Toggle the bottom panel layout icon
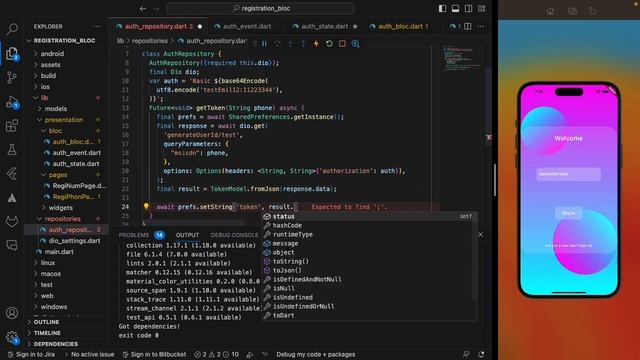Screen dimensions: 640x360 click(x=456, y=9)
